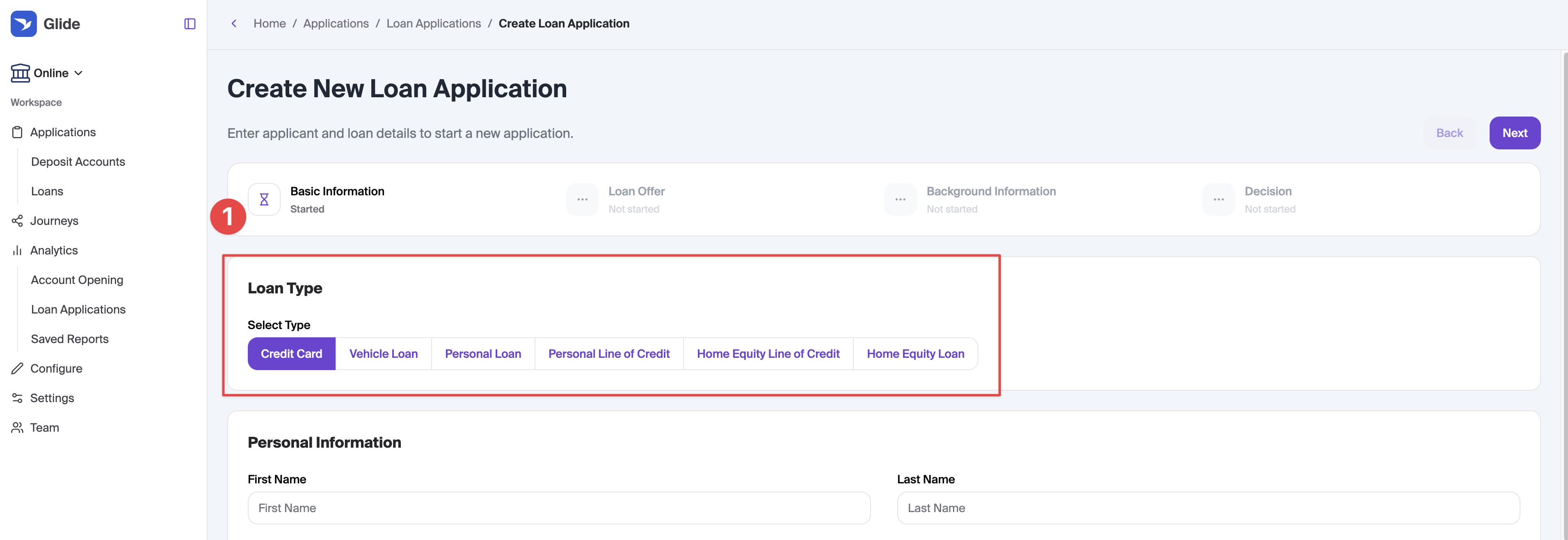Click the Loan Offer step ellipsis icon
This screenshot has width=1568, height=540.
pos(583,199)
